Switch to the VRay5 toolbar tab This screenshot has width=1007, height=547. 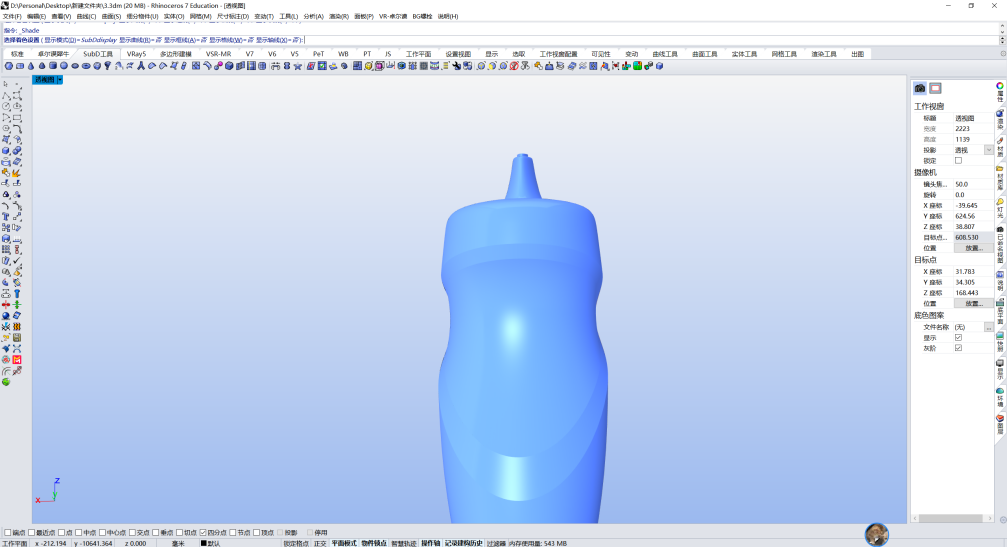(x=136, y=54)
